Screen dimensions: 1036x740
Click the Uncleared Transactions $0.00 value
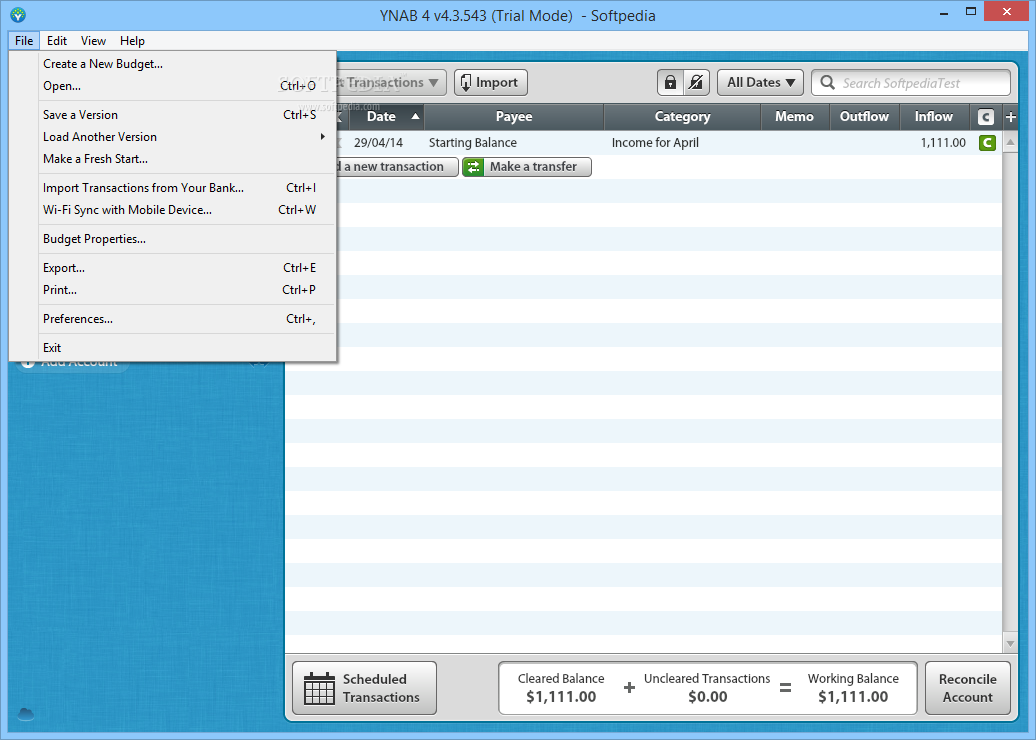click(707, 697)
